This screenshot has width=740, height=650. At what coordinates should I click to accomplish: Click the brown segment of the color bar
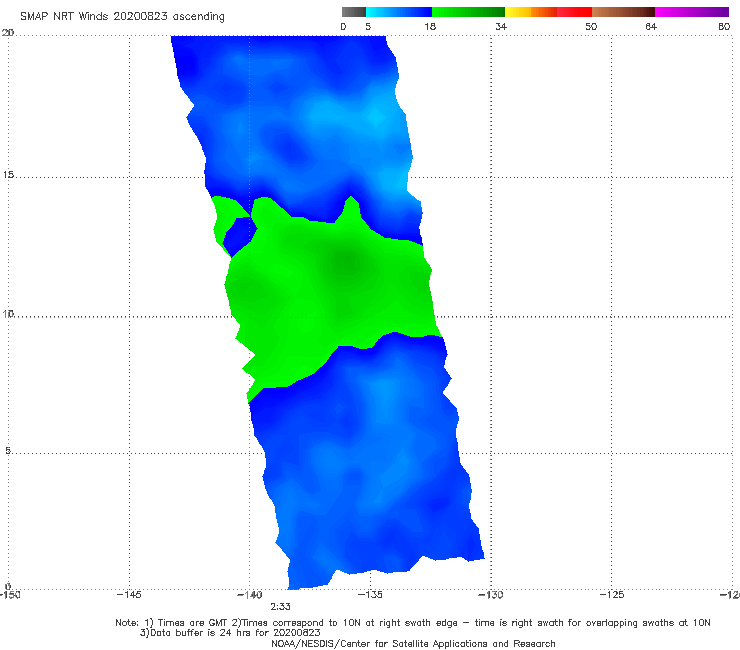(623, 12)
